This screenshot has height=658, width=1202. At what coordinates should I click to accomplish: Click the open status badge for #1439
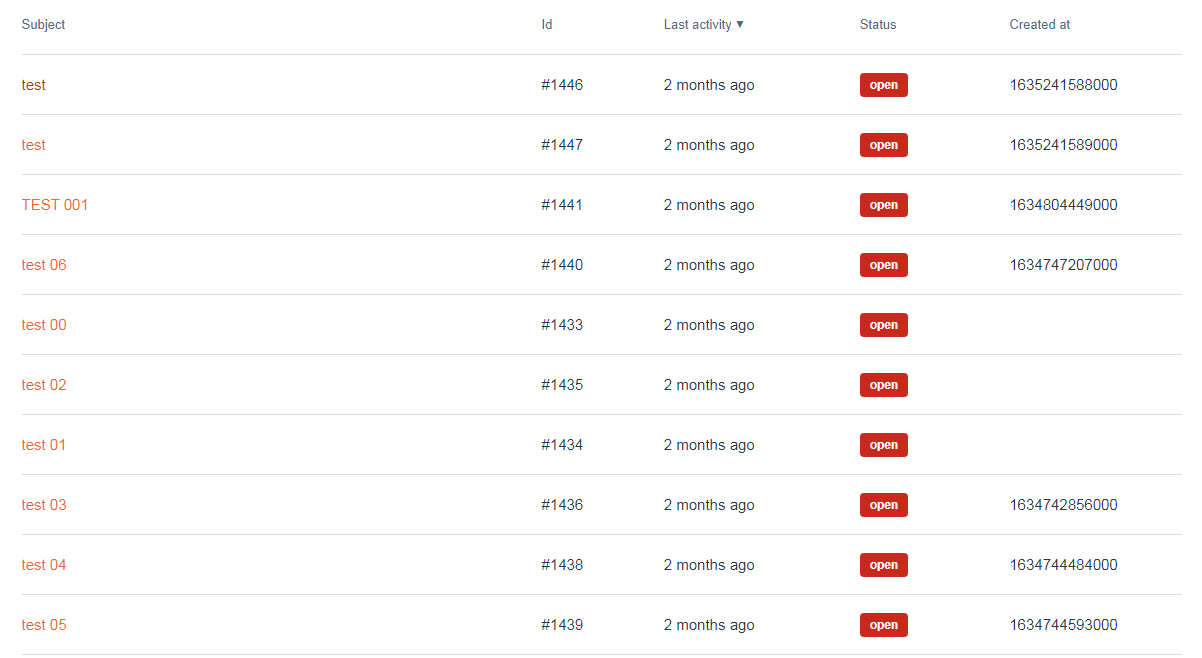[883, 625]
